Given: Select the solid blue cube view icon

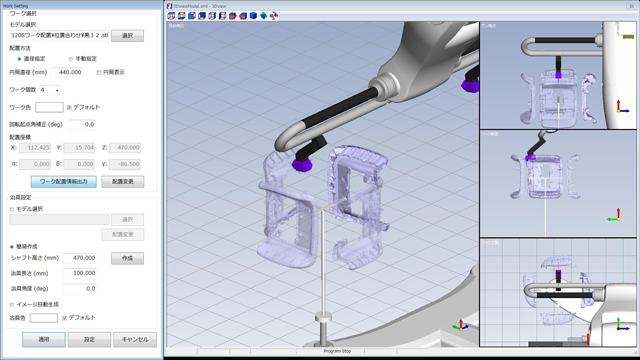Looking at the screenshot, I should pos(253,16).
